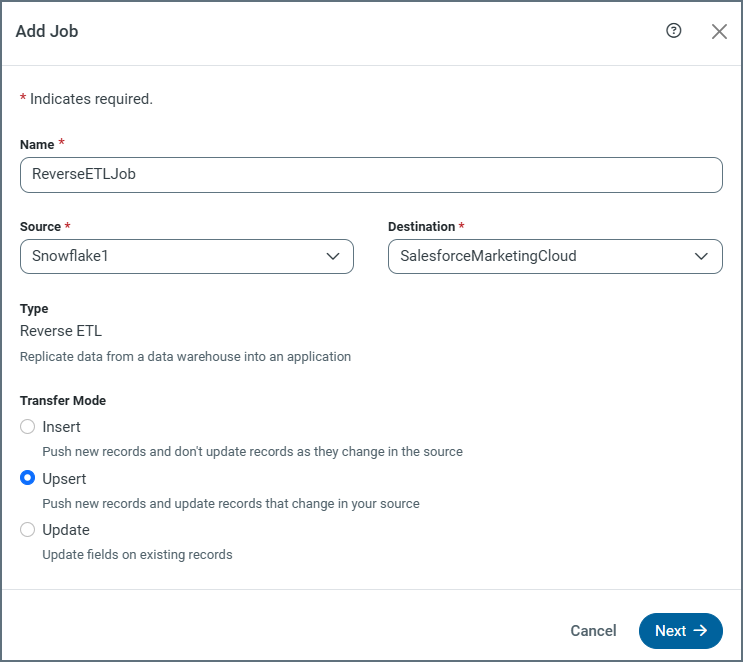
Task: Click the Destination field label
Action: [421, 227]
